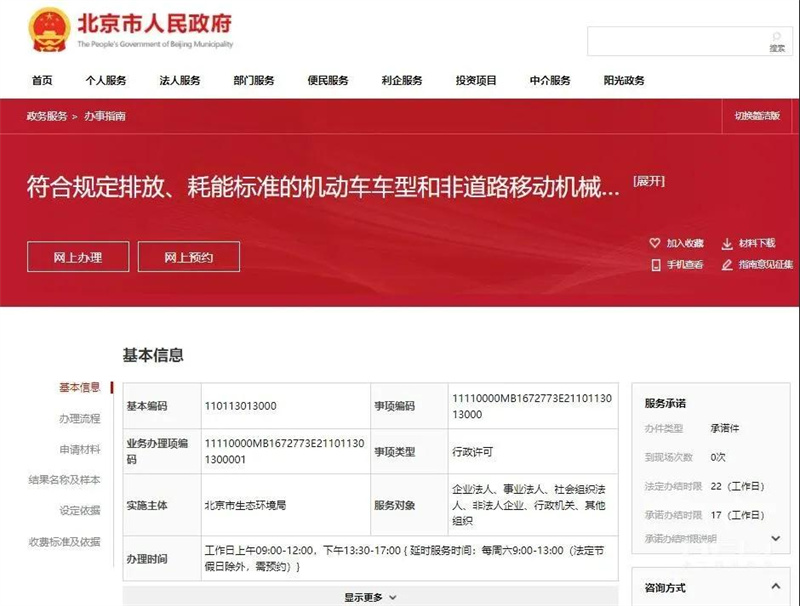Open the 法人服务 menu
Screen dimensions: 800x606
[180, 81]
